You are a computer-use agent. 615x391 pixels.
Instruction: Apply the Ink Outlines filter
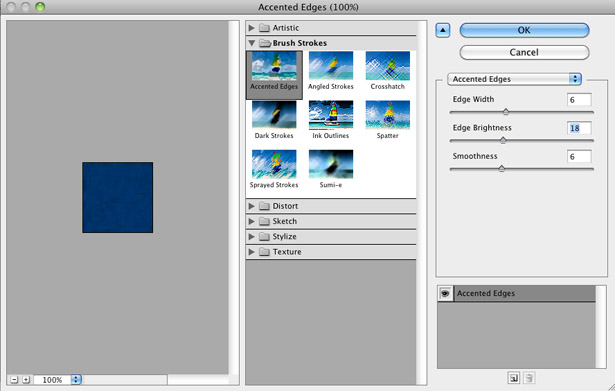[331, 120]
